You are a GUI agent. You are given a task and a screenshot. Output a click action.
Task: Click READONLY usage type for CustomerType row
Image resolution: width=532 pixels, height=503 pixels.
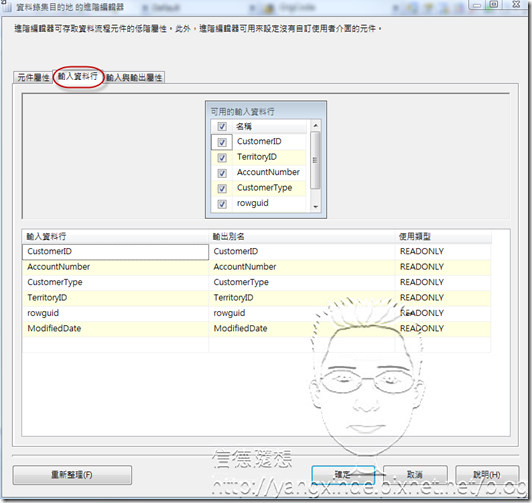pos(443,282)
